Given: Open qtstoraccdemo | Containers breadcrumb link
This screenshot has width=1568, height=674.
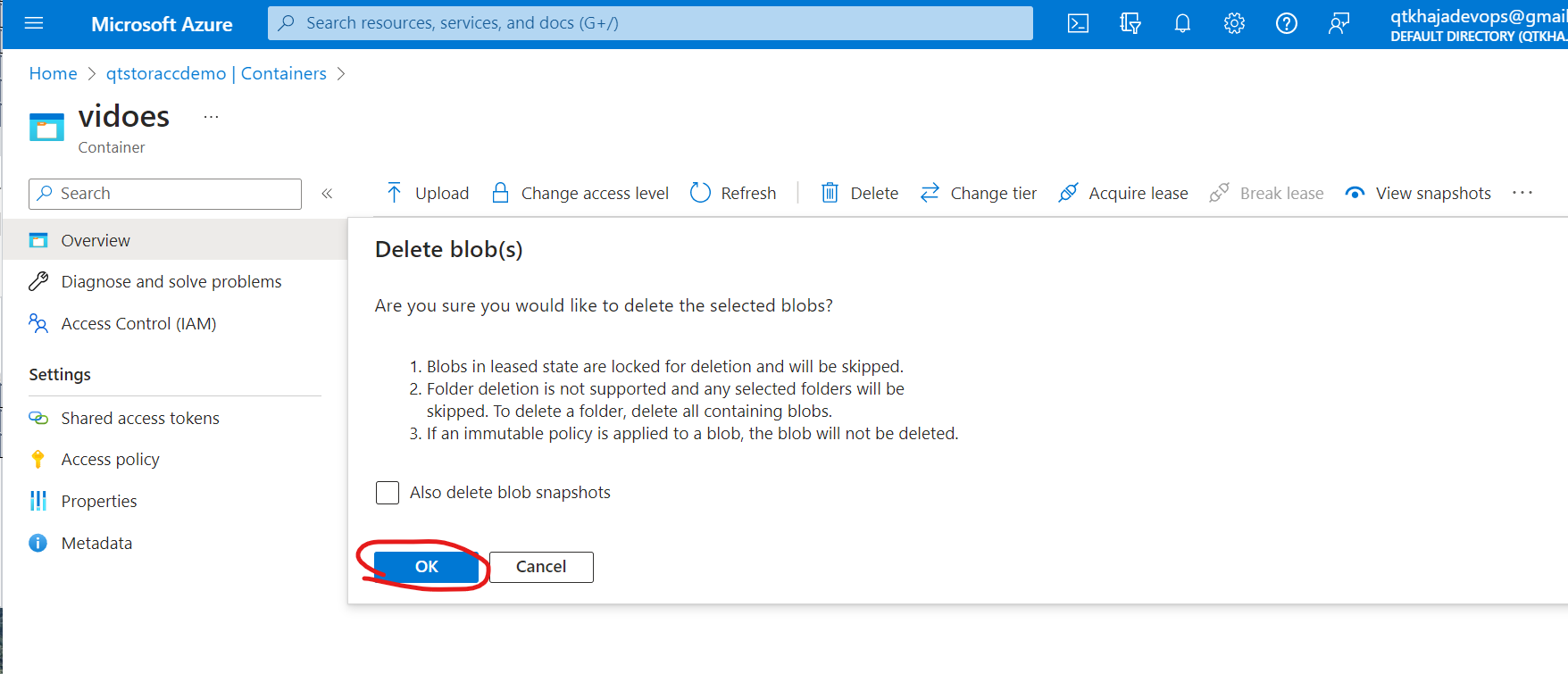Looking at the screenshot, I should [216, 73].
